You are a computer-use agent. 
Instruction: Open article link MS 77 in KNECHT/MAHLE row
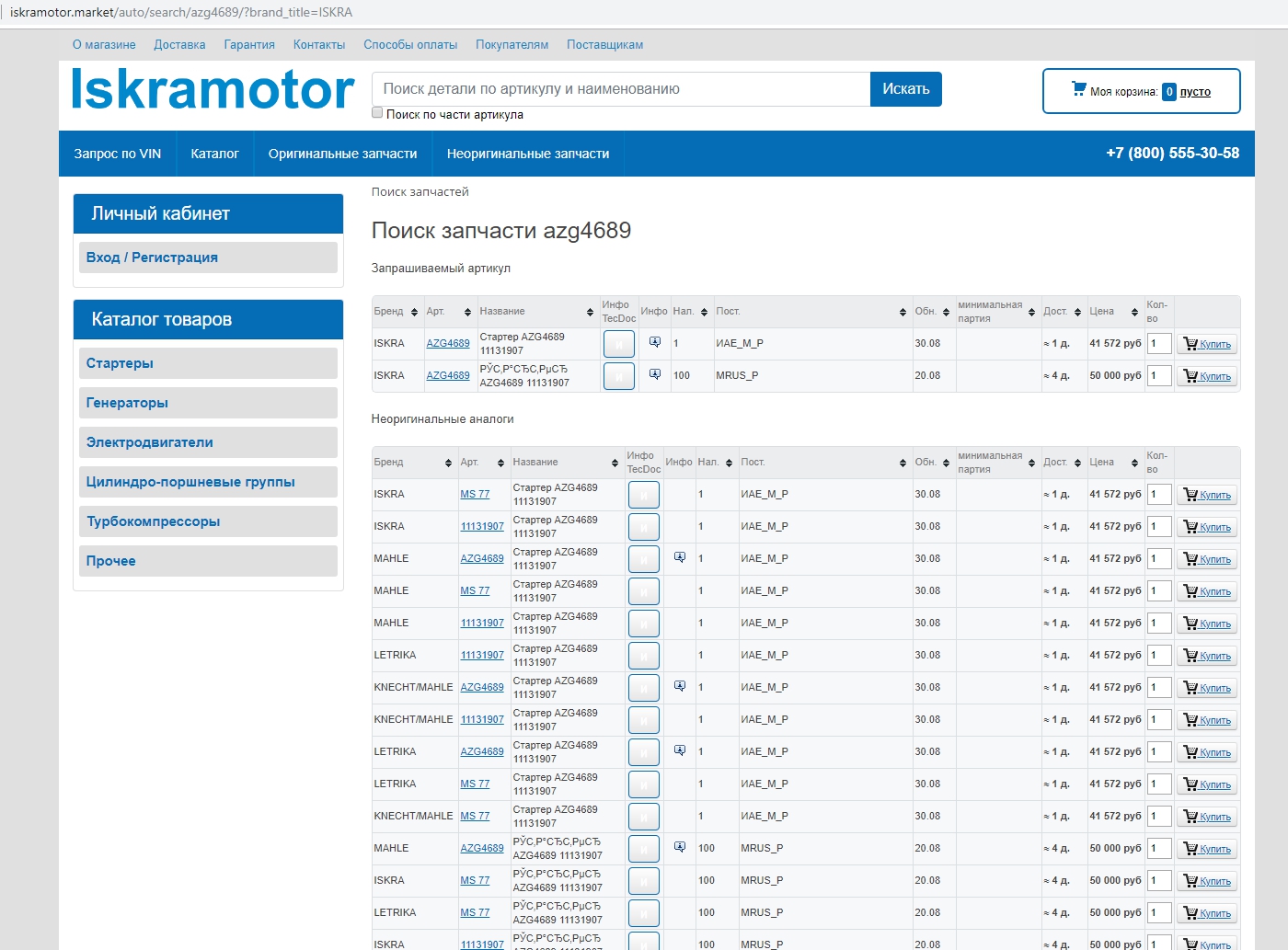click(x=475, y=816)
